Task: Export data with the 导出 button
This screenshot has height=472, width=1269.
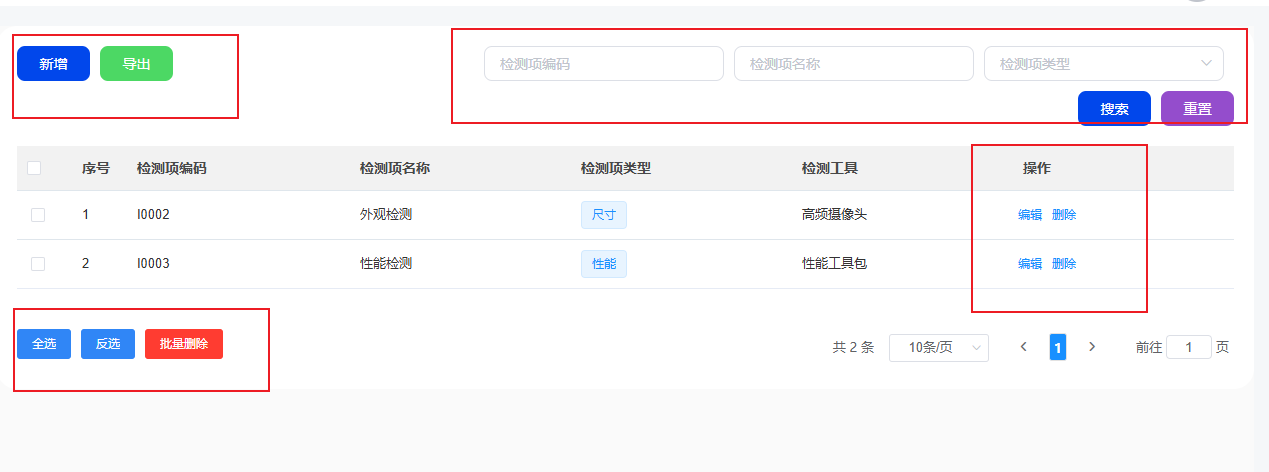Action: [136, 64]
